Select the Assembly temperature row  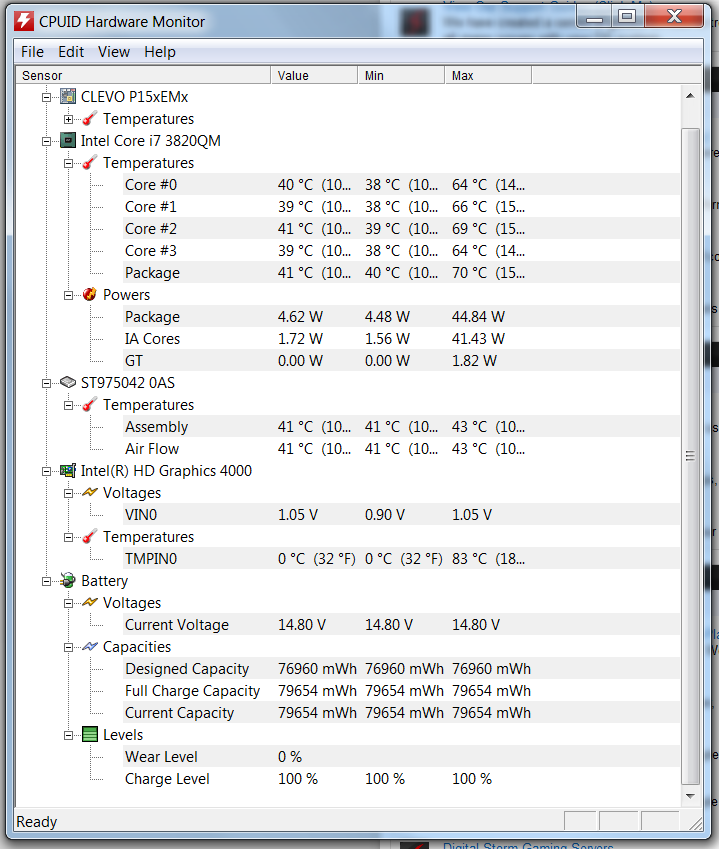click(x=402, y=427)
